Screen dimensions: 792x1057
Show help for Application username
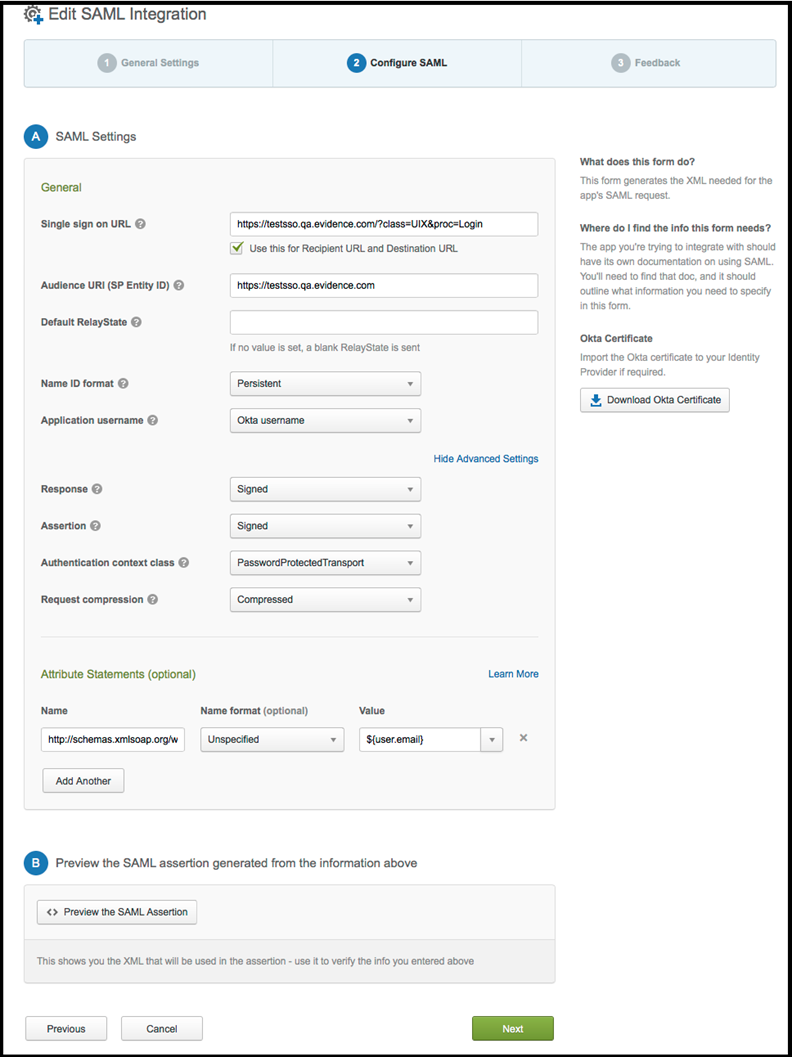point(153,420)
